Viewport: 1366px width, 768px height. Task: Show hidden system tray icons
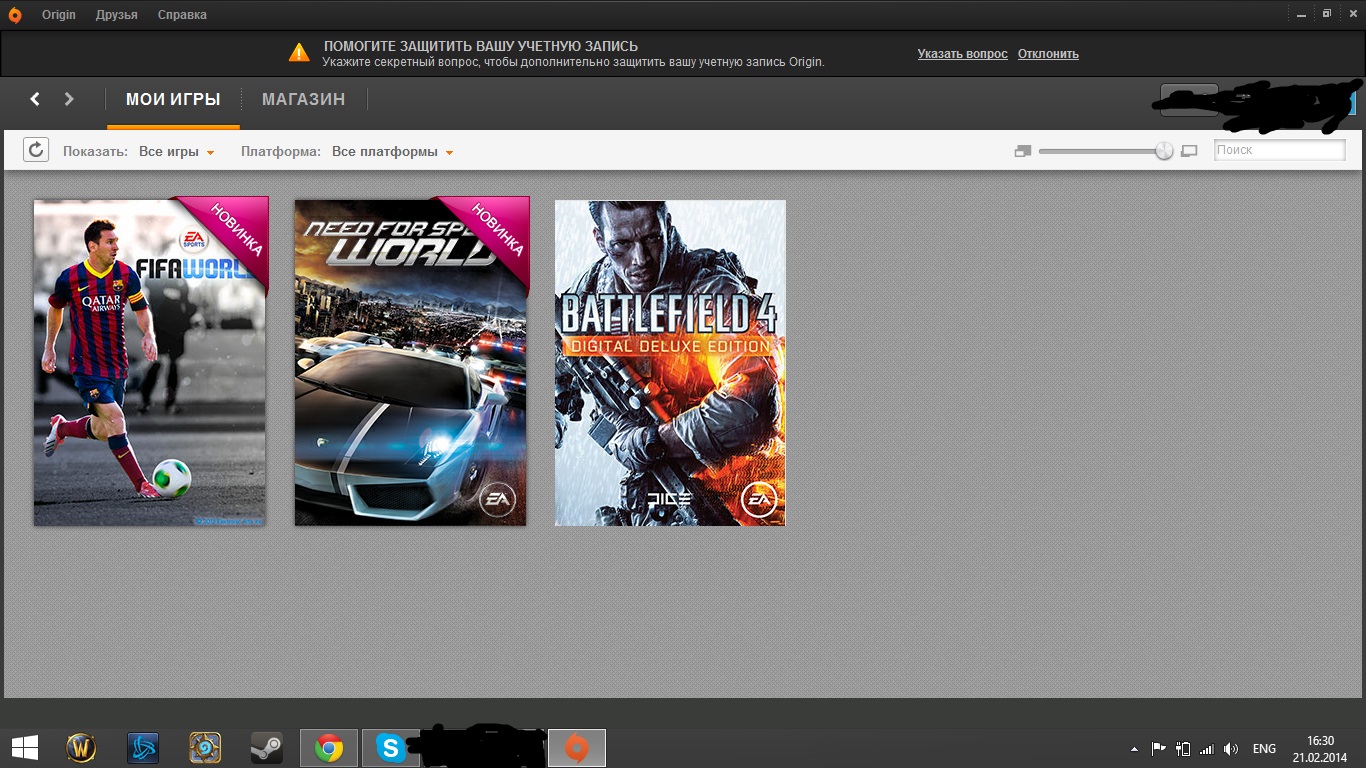point(1134,749)
